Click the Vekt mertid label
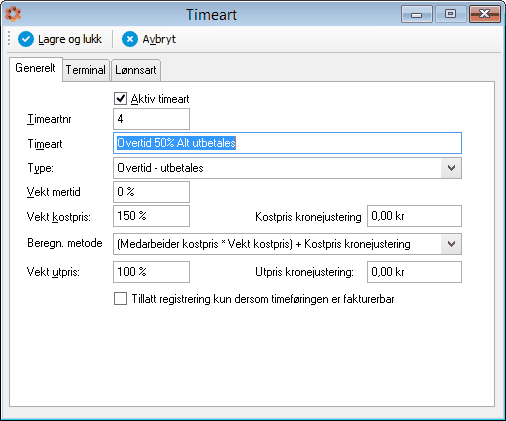 pyautogui.click(x=53, y=192)
